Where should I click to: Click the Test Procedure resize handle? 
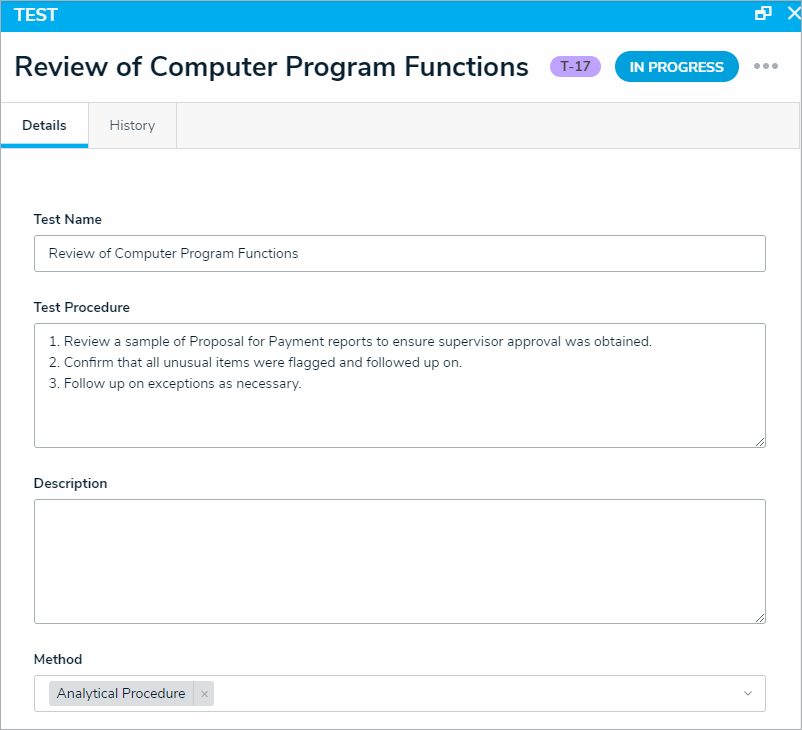point(760,440)
